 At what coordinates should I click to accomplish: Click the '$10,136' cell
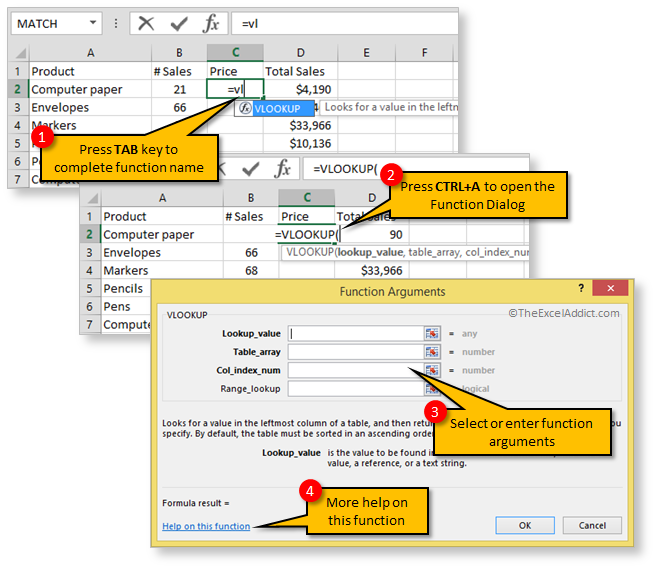[x=300, y=143]
